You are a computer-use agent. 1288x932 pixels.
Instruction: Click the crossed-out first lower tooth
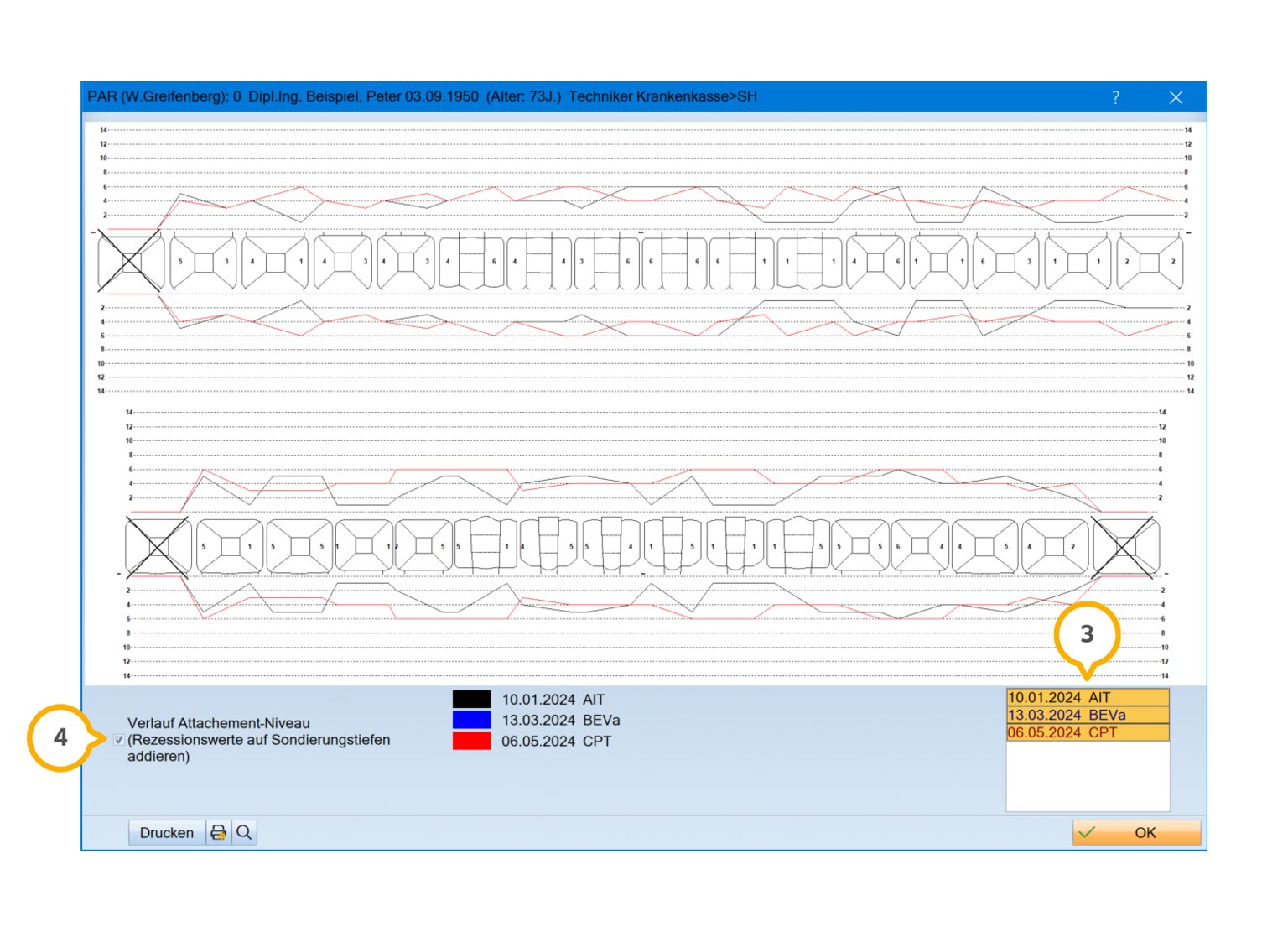158,547
